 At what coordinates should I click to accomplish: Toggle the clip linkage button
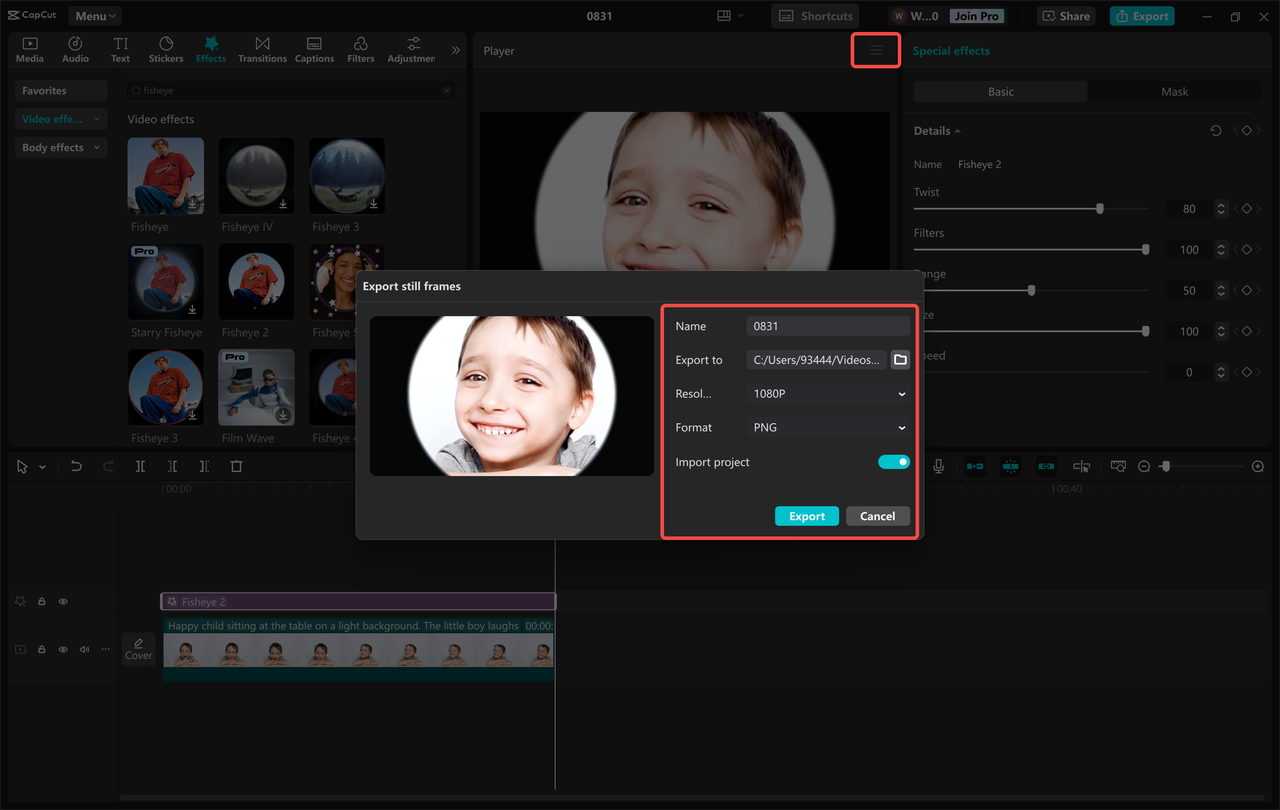point(1045,466)
